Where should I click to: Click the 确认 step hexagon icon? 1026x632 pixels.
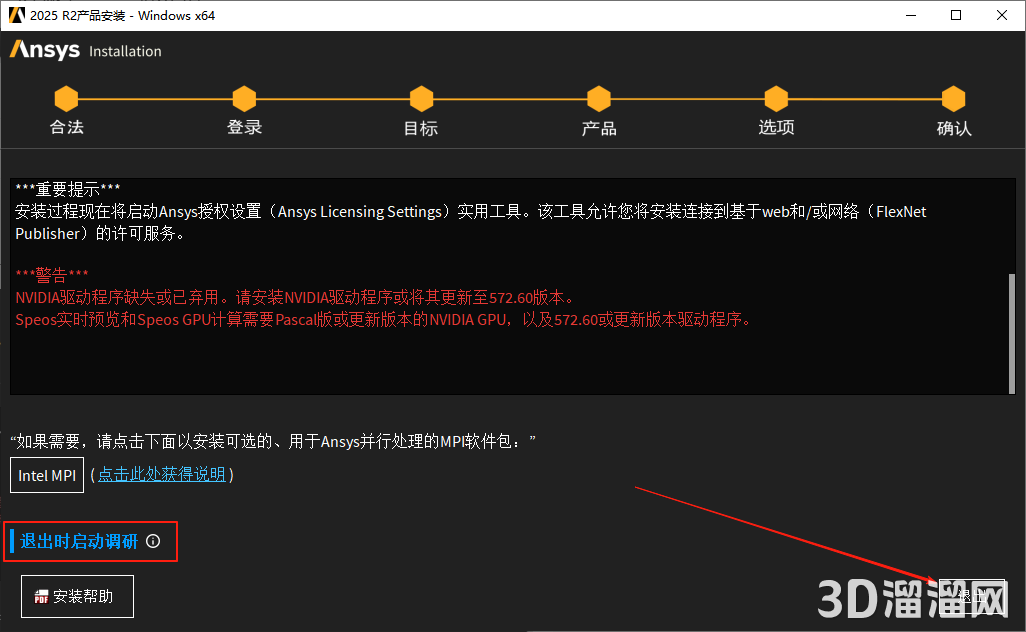click(x=953, y=98)
